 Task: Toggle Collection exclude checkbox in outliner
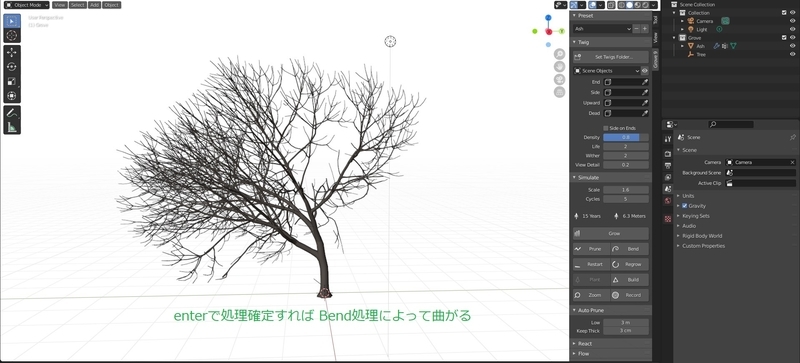tap(784, 13)
